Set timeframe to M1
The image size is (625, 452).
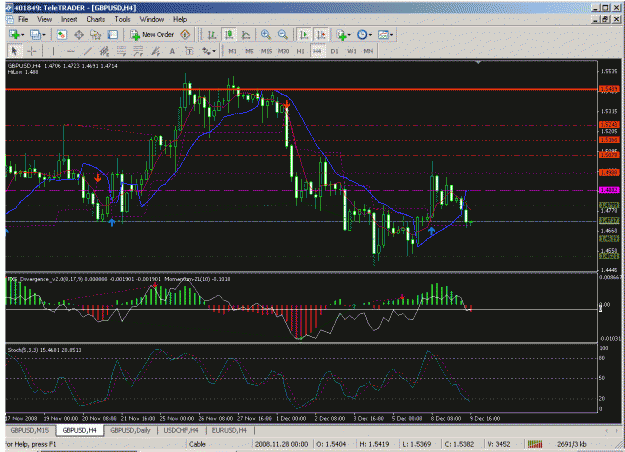[x=232, y=51]
